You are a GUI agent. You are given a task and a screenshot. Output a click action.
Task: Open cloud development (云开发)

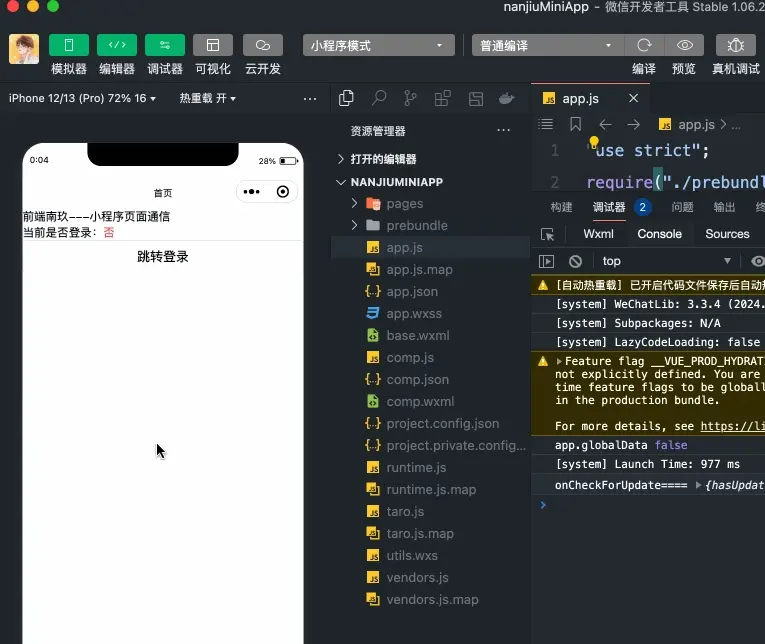pyautogui.click(x=263, y=45)
